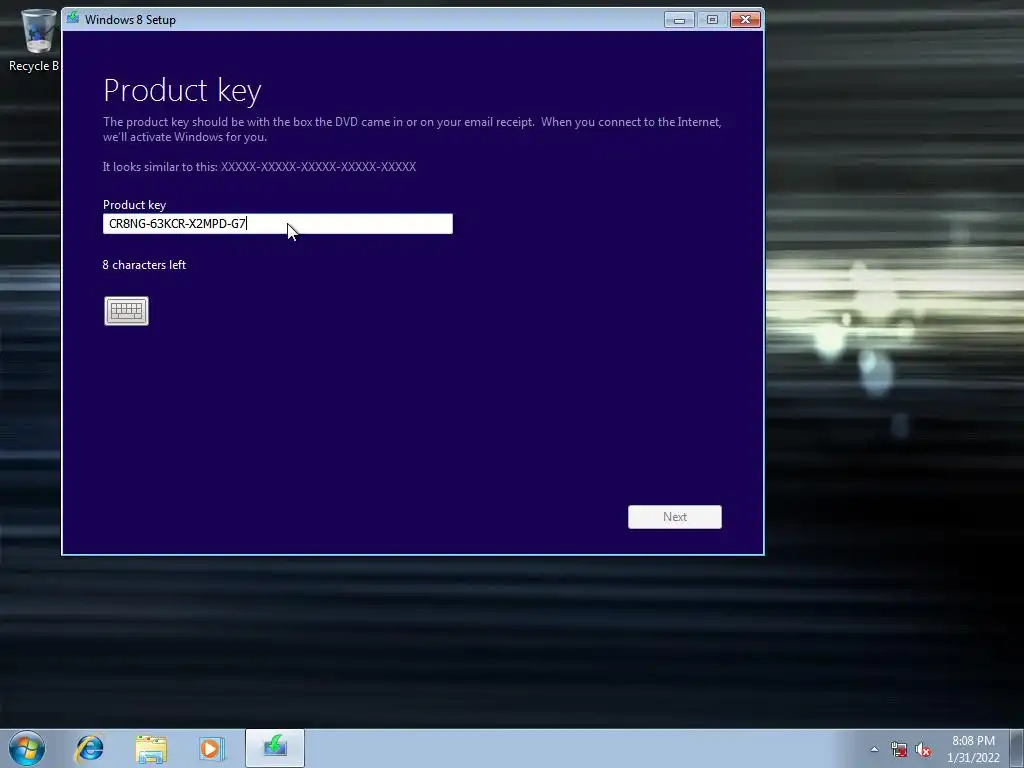This screenshot has width=1024, height=768.
Task: Click the Windows 8 Setup title bar icon
Action: (x=73, y=18)
